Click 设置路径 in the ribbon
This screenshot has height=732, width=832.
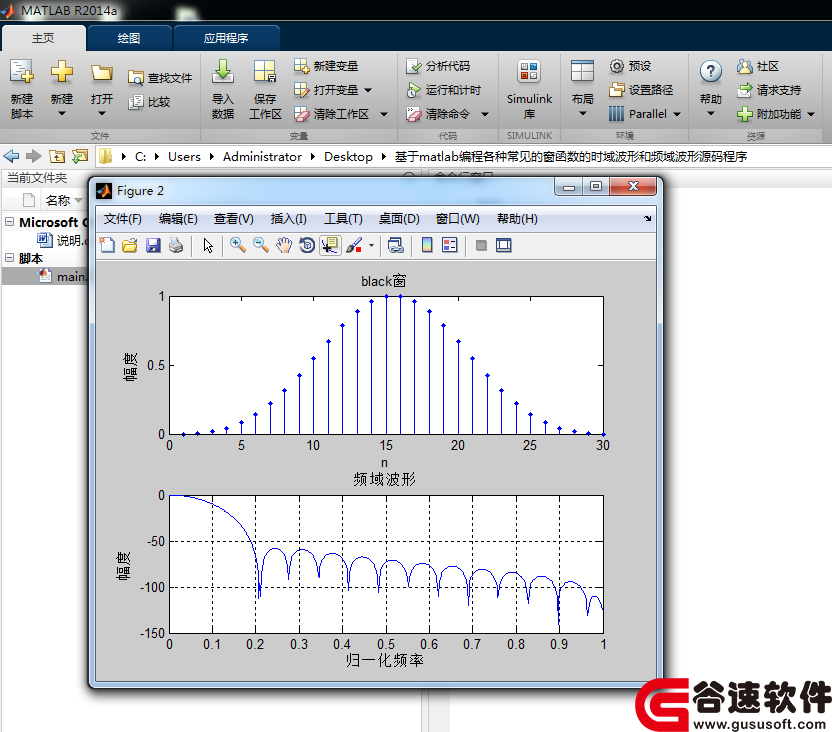click(x=641, y=90)
